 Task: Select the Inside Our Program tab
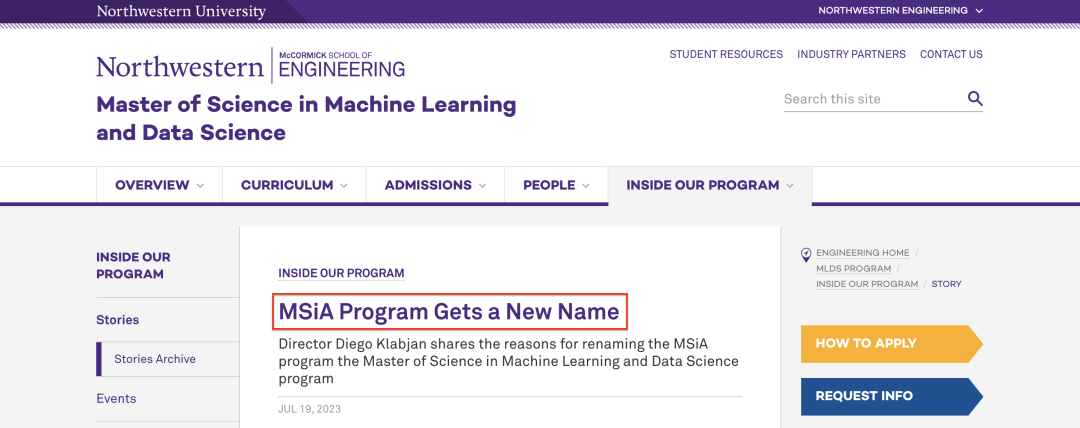click(710, 185)
